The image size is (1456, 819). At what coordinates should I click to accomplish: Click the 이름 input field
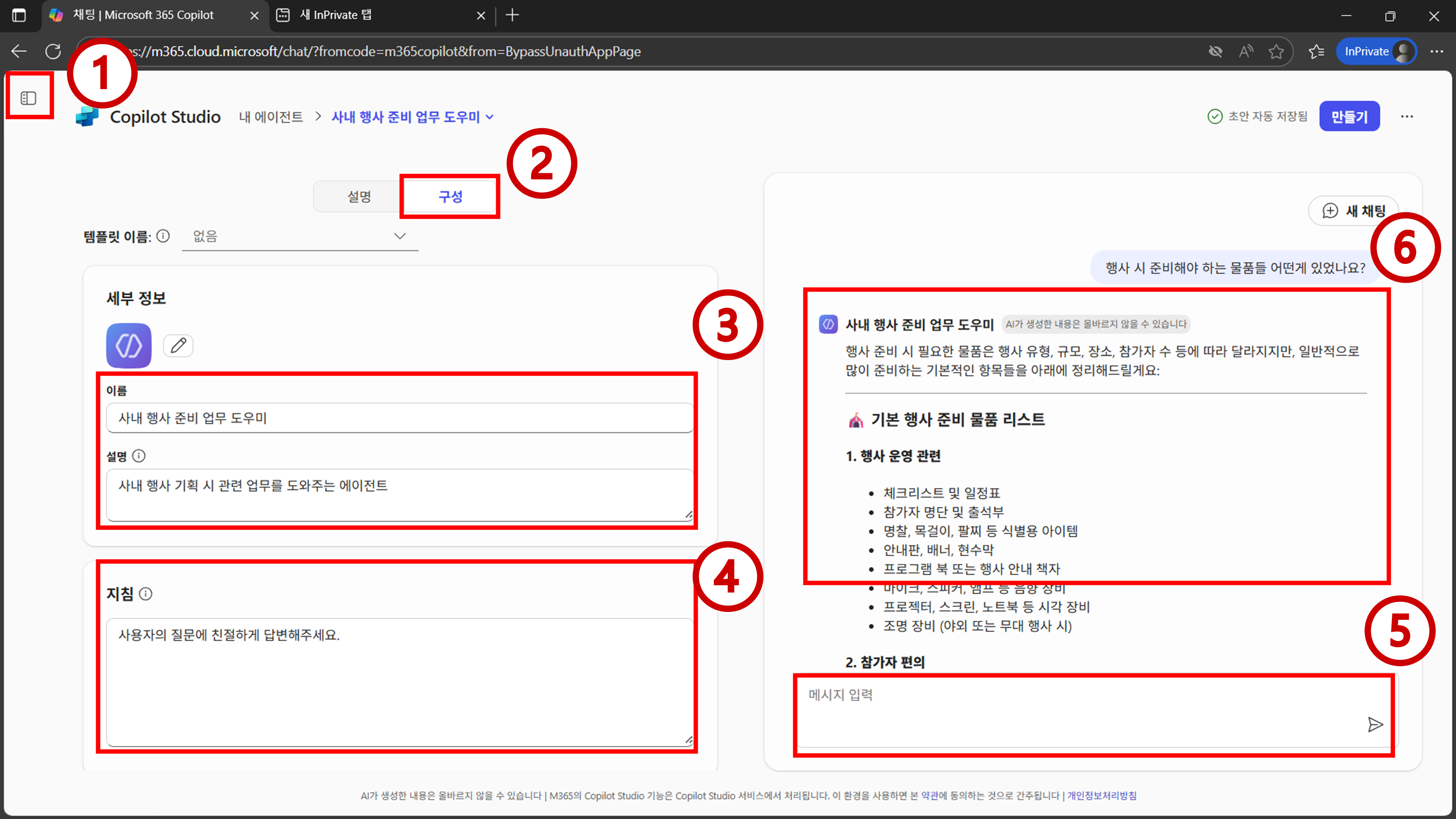click(x=399, y=418)
